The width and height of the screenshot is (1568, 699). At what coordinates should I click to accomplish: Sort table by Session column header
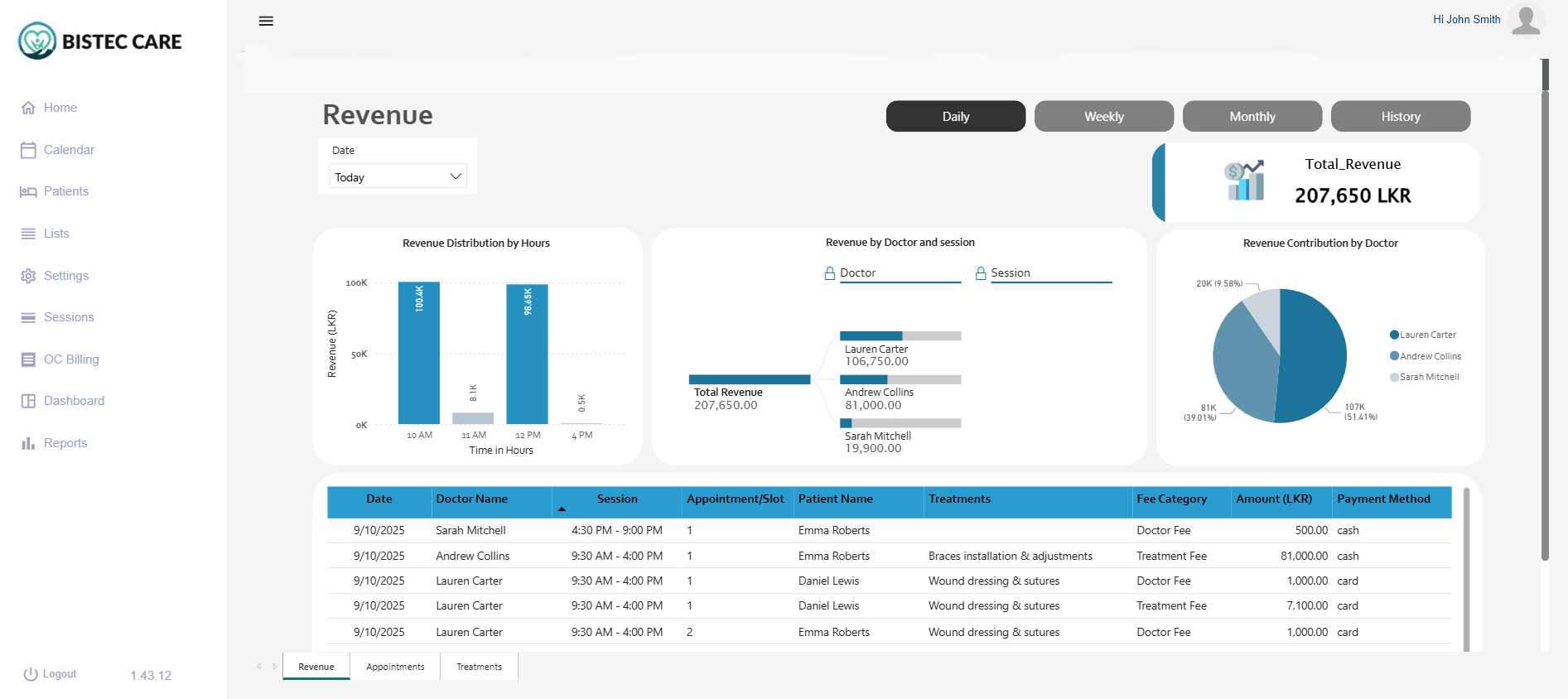pyautogui.click(x=616, y=499)
